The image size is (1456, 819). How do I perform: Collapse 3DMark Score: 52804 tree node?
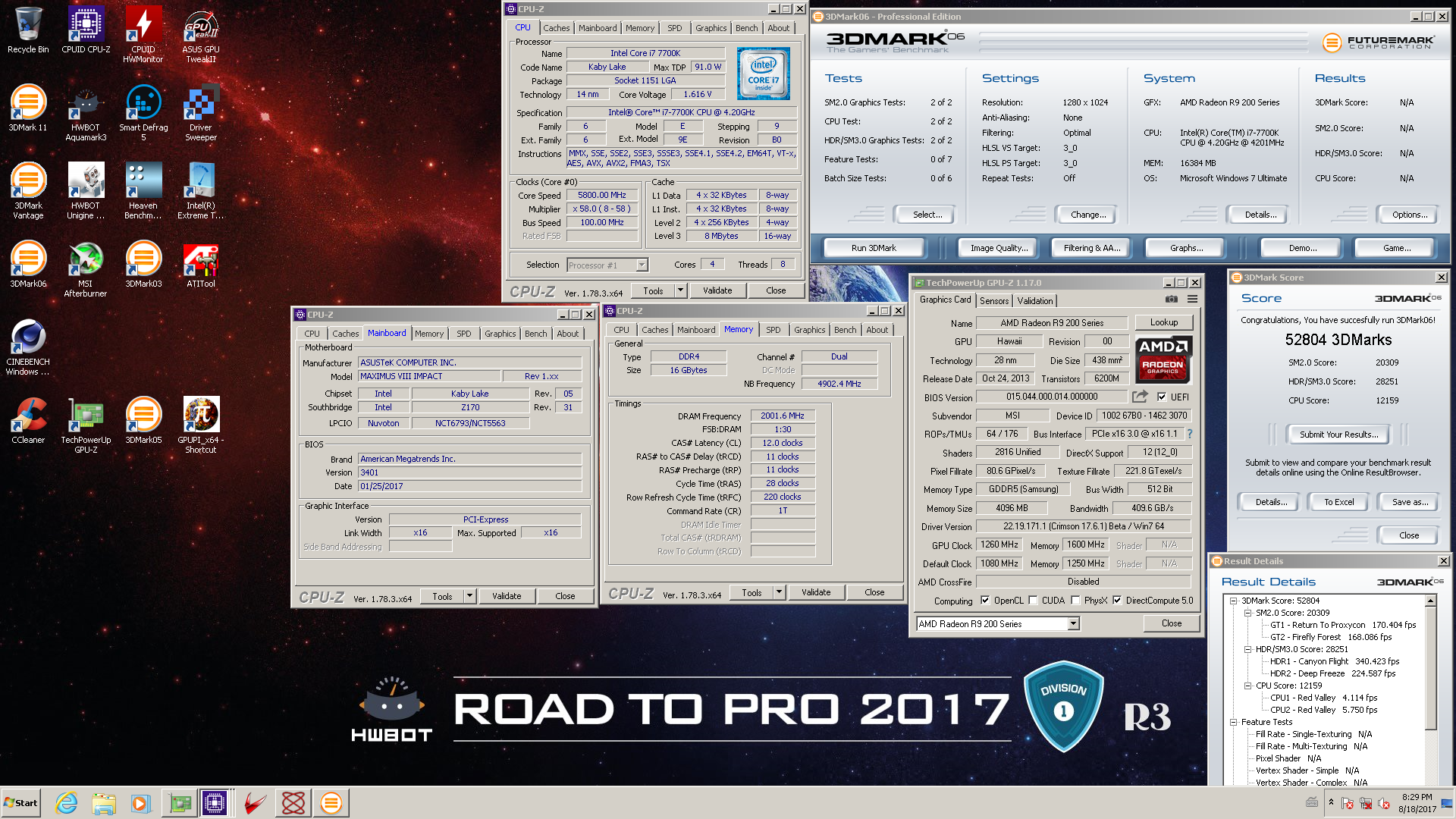(x=1234, y=601)
